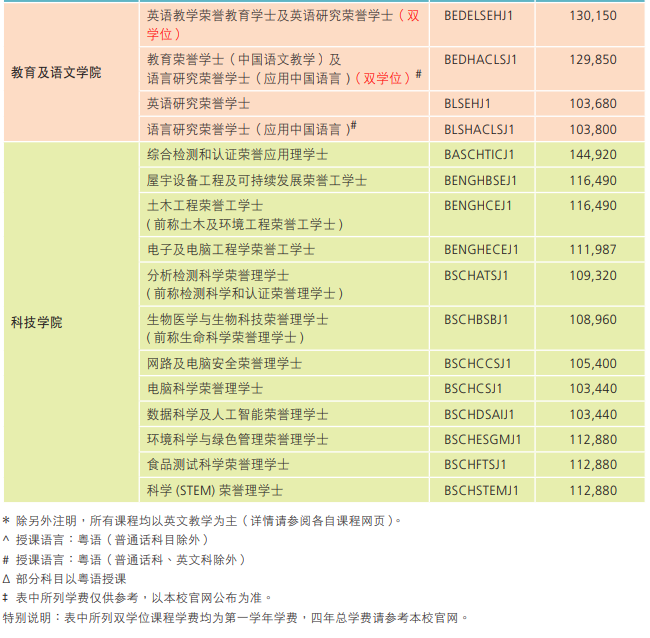Click the 教育及语文学院 faculty cell
The width and height of the screenshot is (650, 638).
coord(56,73)
